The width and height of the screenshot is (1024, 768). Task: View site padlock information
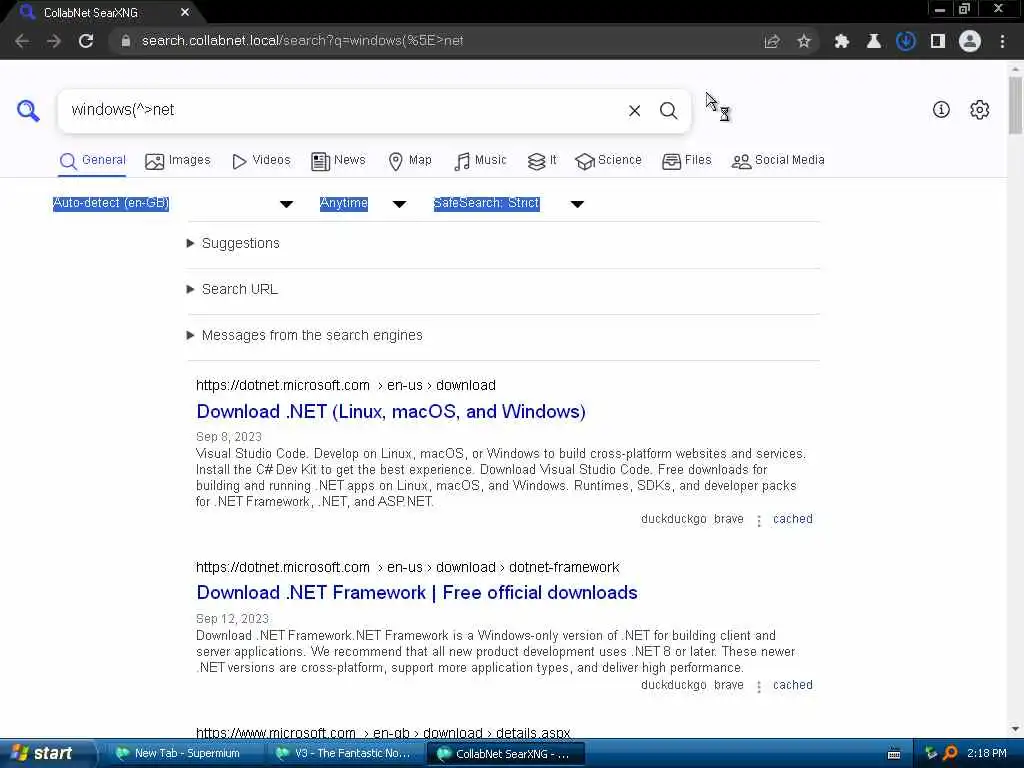coord(125,41)
